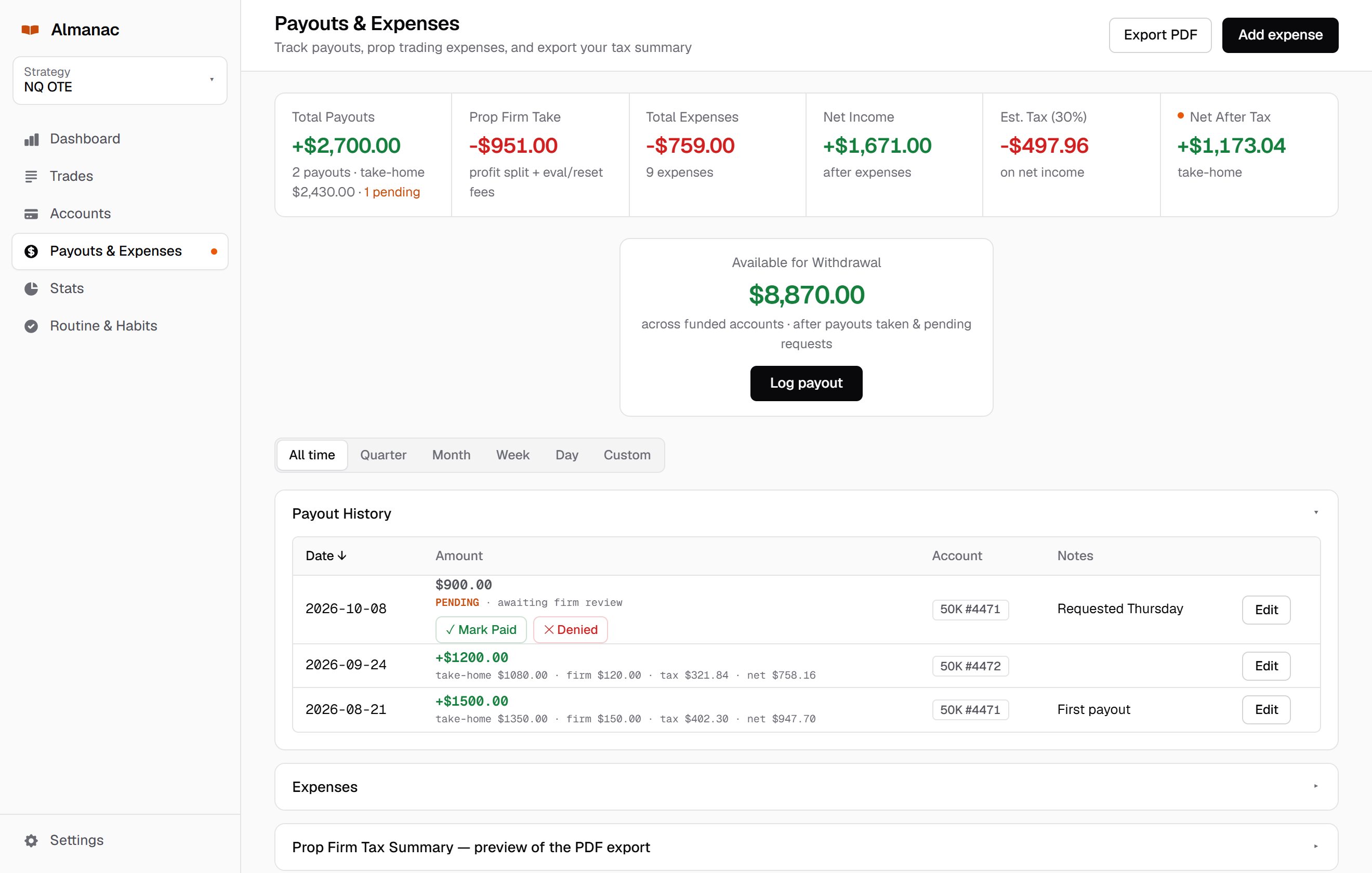Mark the $900.00 pending payout as paid
The image size is (1372, 873).
pyautogui.click(x=481, y=630)
